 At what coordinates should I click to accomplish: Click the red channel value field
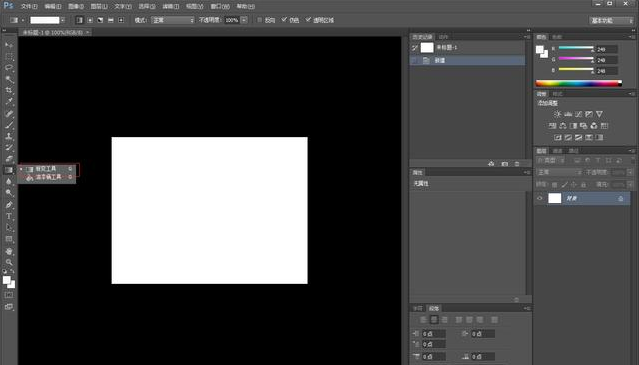point(606,49)
